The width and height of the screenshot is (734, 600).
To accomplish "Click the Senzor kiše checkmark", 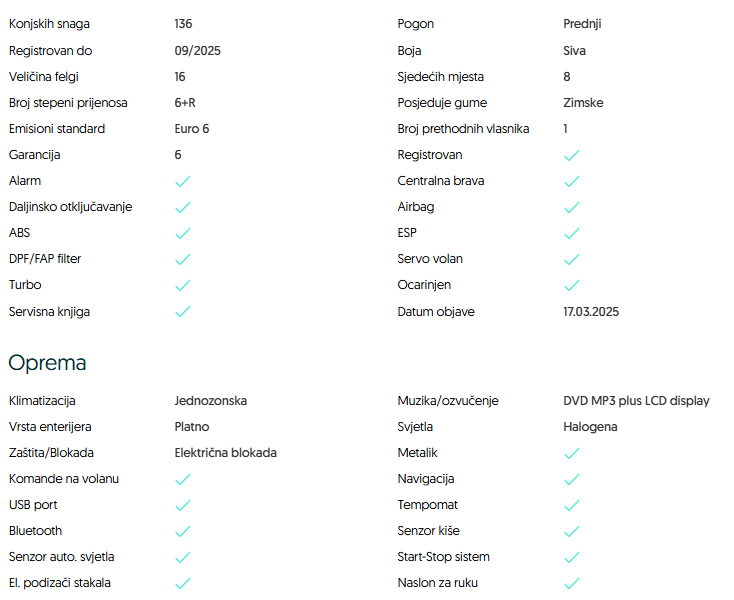I will point(572,531).
